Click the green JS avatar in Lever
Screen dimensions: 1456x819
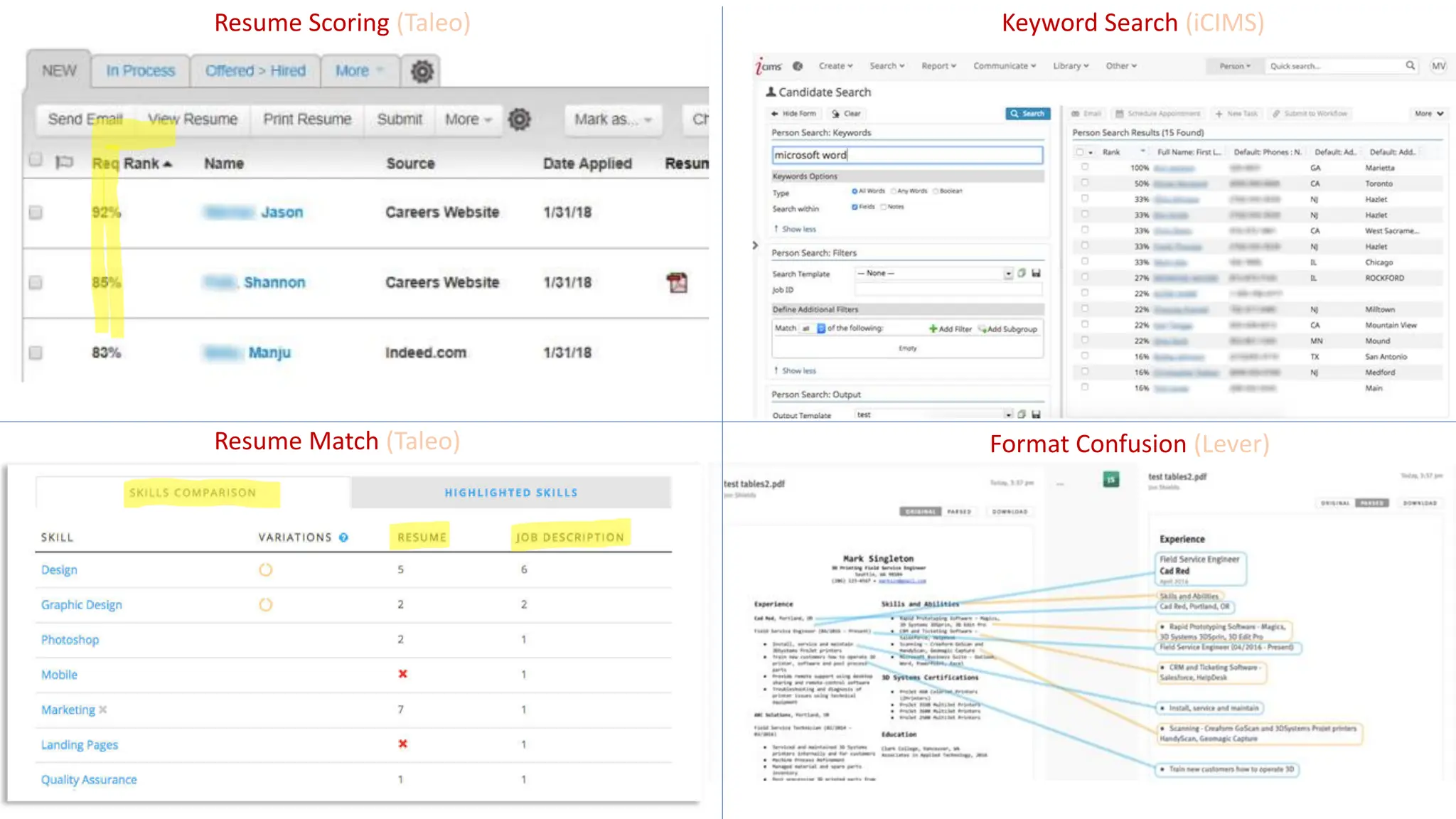[x=1110, y=479]
